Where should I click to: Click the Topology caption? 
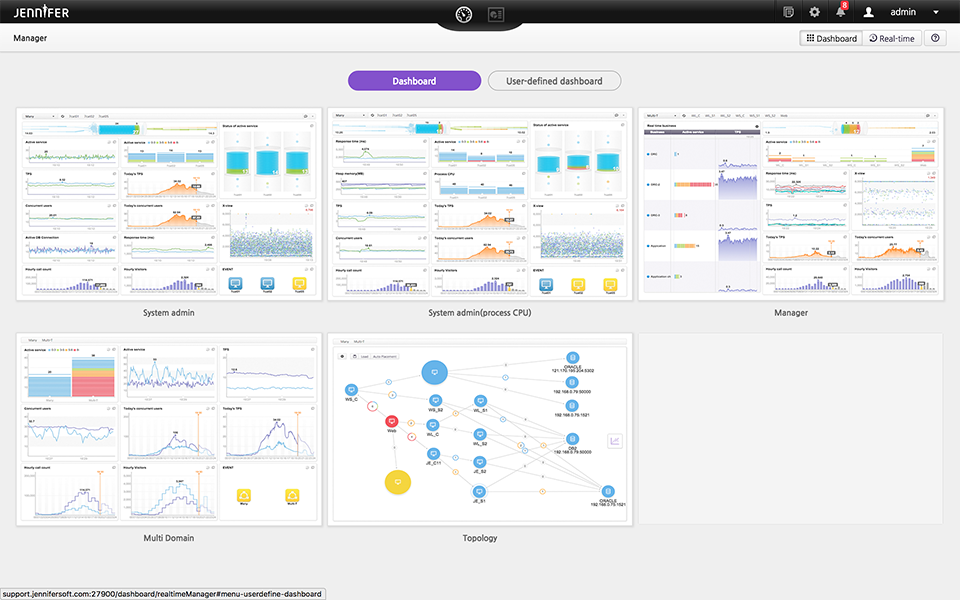click(x=479, y=538)
